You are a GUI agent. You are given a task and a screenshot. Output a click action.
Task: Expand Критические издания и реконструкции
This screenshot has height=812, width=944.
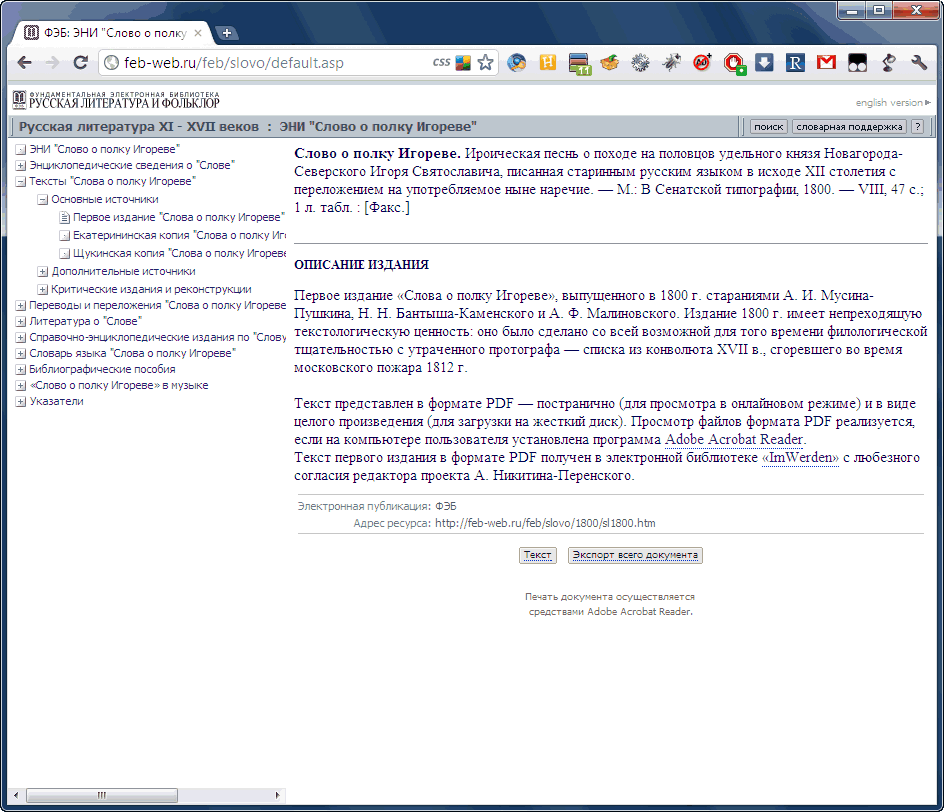42,290
